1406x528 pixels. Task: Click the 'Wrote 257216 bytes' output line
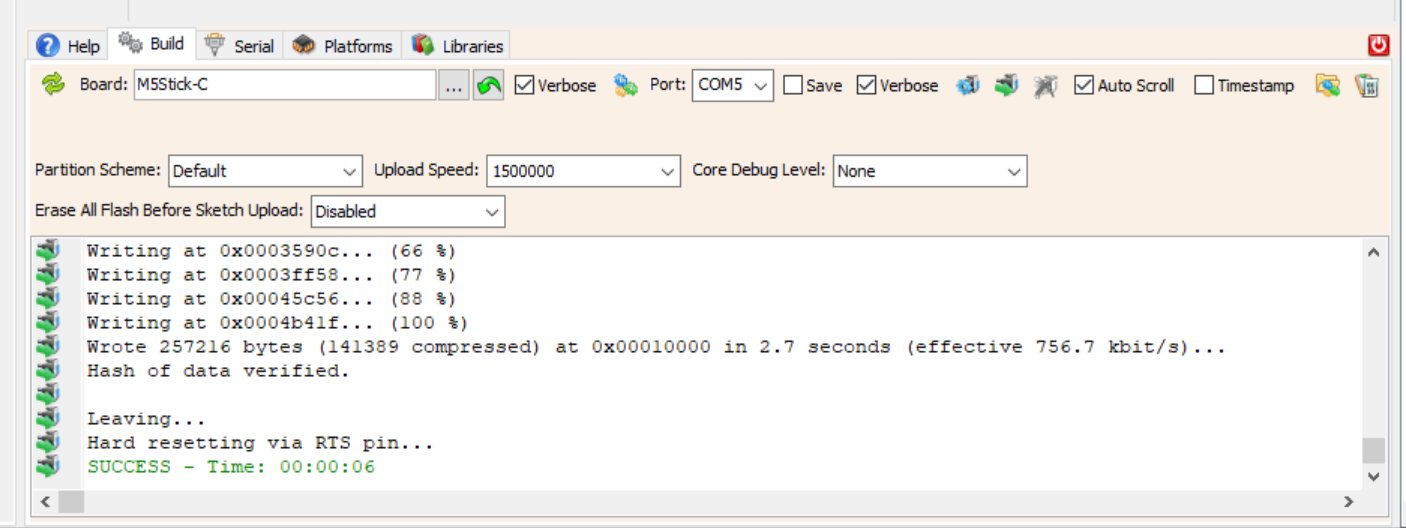tap(656, 347)
